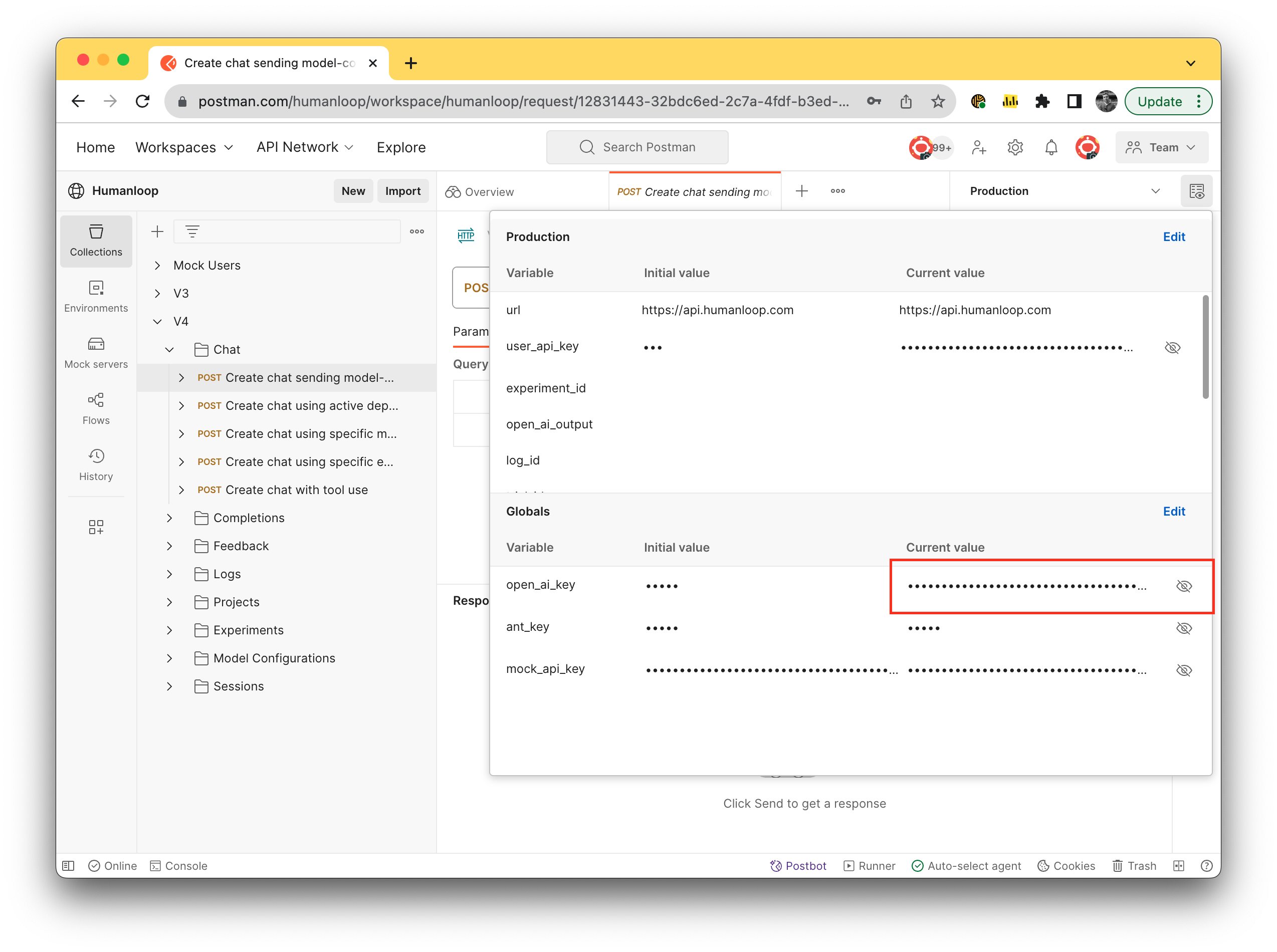
Task: Open the Production environment dropdown
Action: (1064, 191)
